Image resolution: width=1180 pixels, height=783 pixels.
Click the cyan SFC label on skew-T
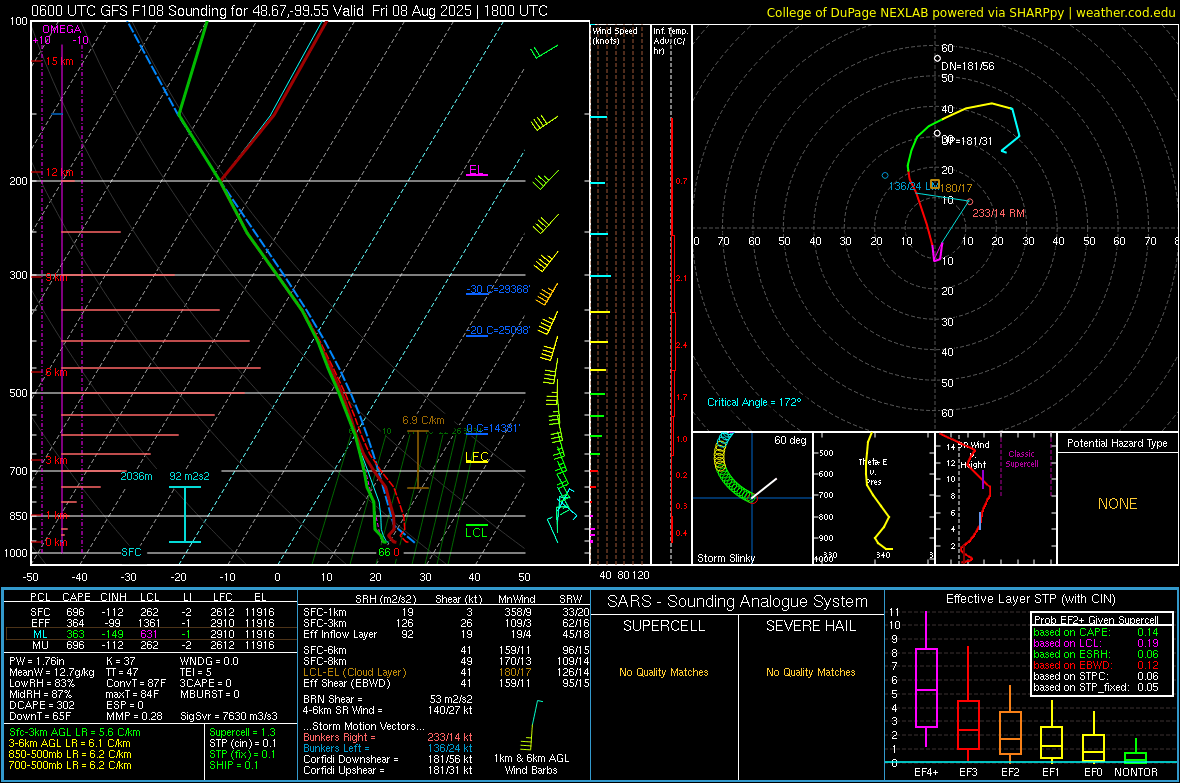[x=131, y=552]
